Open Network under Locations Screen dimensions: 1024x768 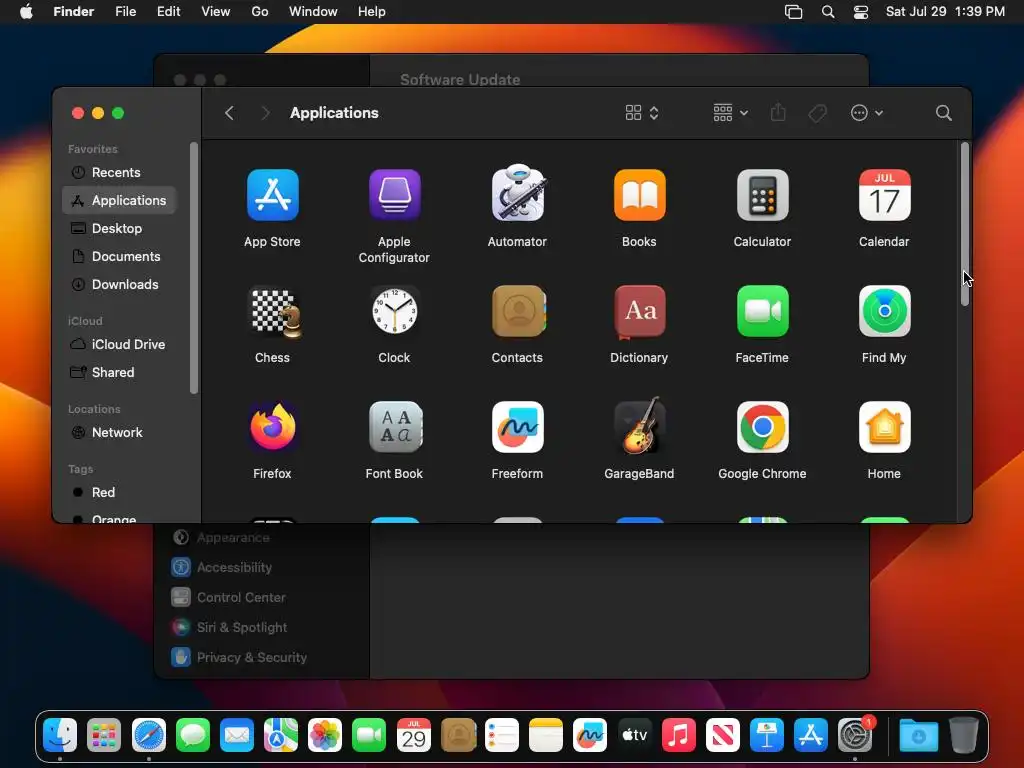pyautogui.click(x=120, y=432)
